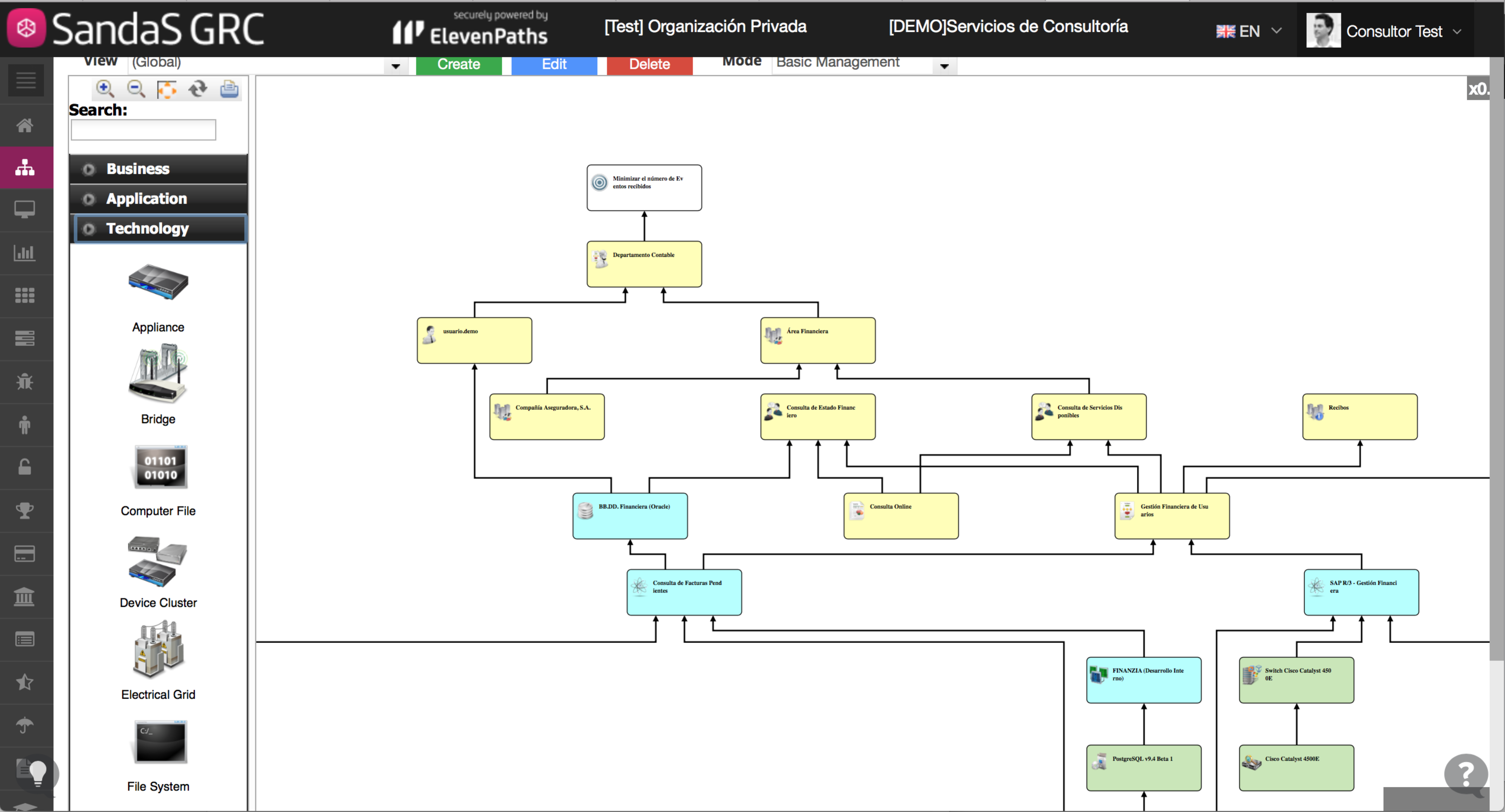Viewport: 1505px width, 812px height.
Task: Open the Consultor Test user menu
Action: click(x=1393, y=32)
